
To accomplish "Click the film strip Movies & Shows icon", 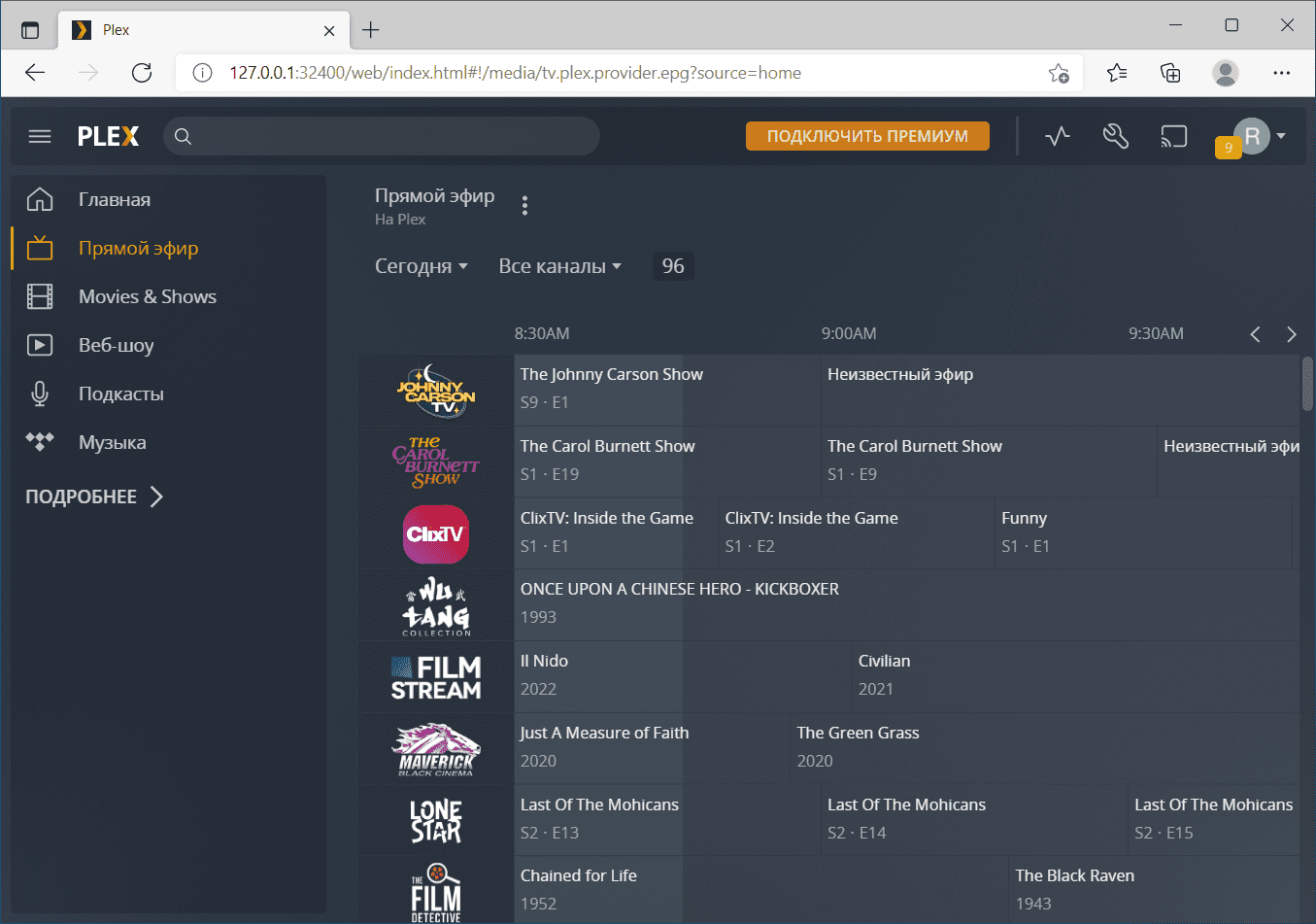I will [40, 296].
